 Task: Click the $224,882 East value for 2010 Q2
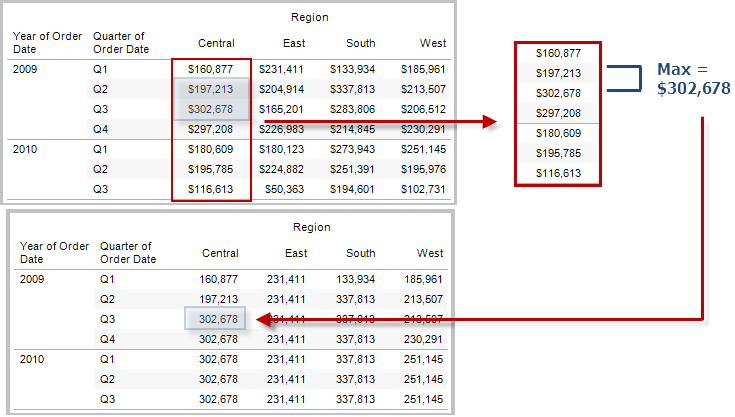click(280, 169)
